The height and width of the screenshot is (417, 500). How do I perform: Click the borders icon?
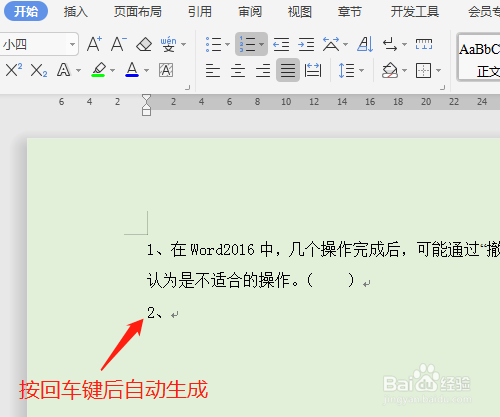pos(424,70)
